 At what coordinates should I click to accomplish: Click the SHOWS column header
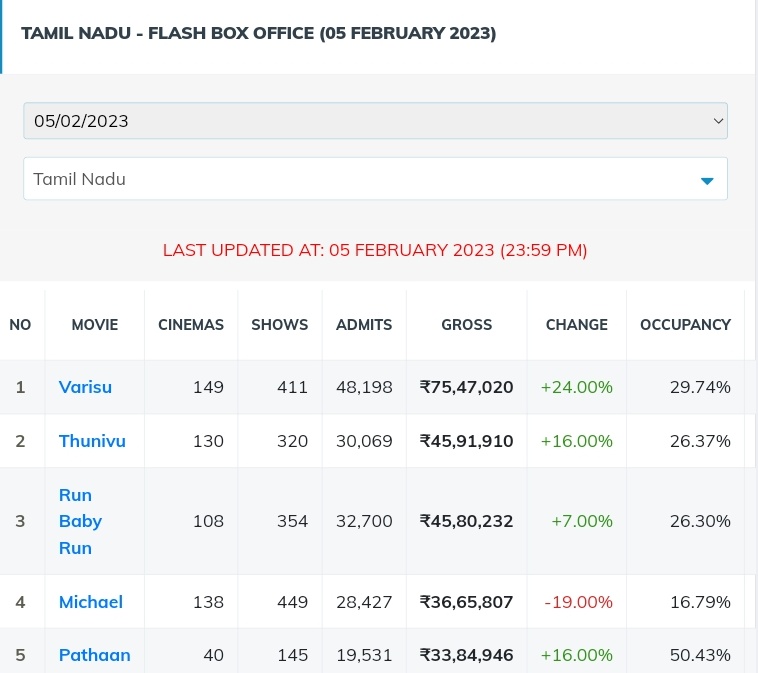point(279,325)
